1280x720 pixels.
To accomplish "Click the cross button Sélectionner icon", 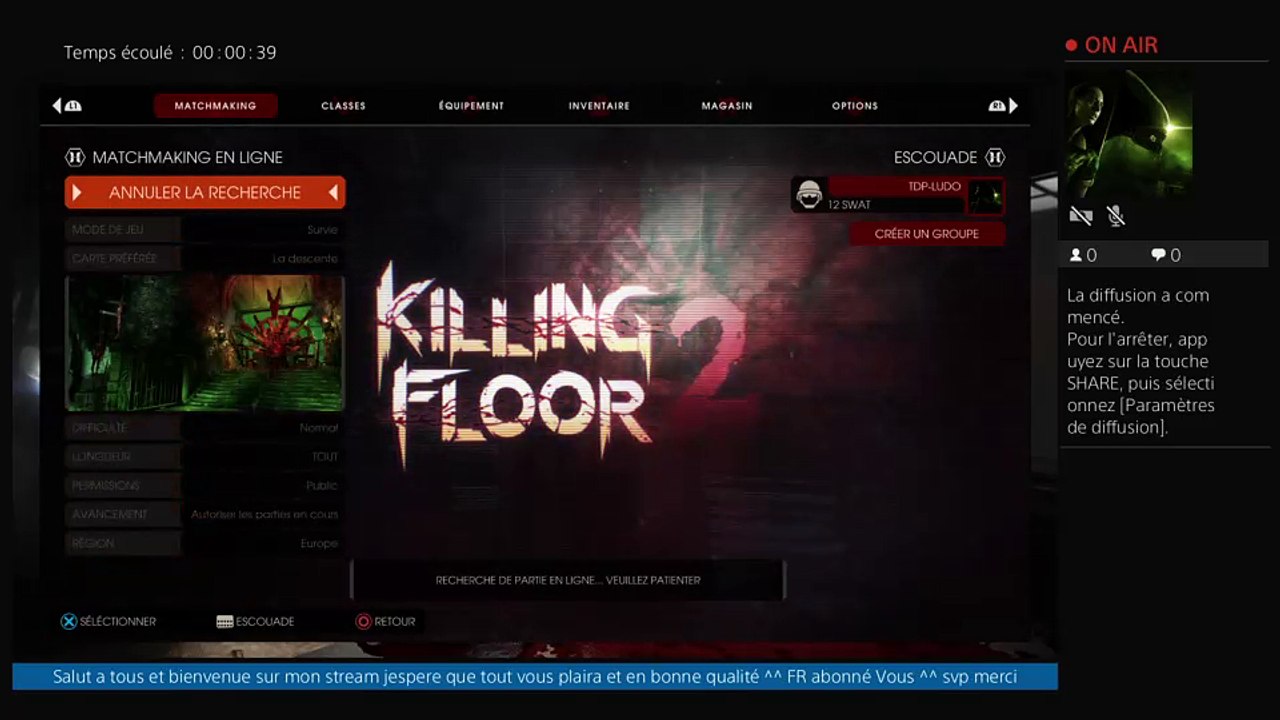I will pyautogui.click(x=69, y=621).
